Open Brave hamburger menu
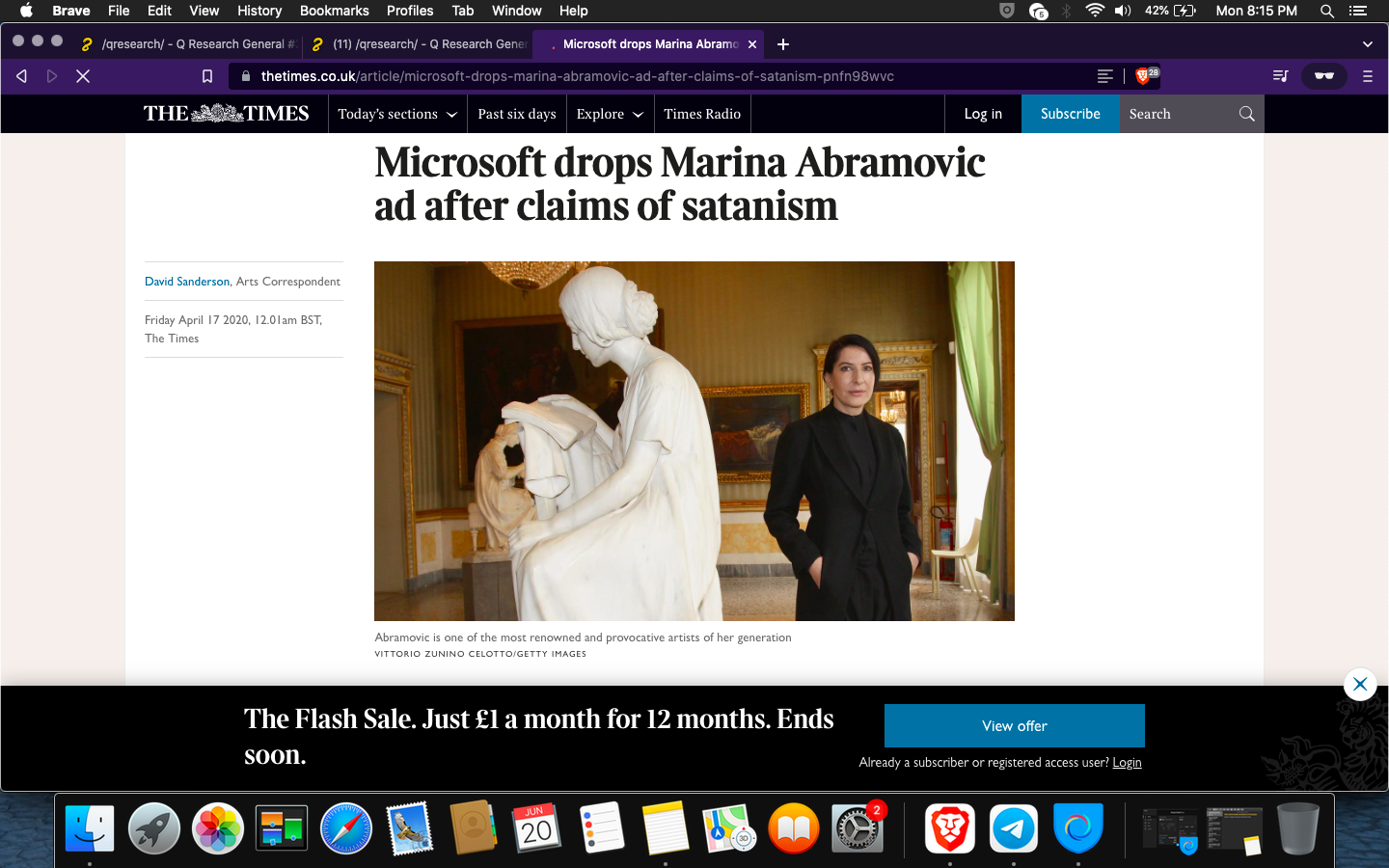Screen dimensions: 1389x868 (1367, 76)
